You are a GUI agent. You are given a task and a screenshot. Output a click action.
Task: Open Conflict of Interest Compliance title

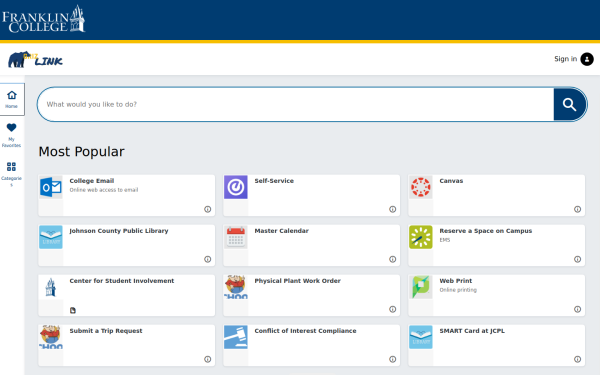coord(305,331)
